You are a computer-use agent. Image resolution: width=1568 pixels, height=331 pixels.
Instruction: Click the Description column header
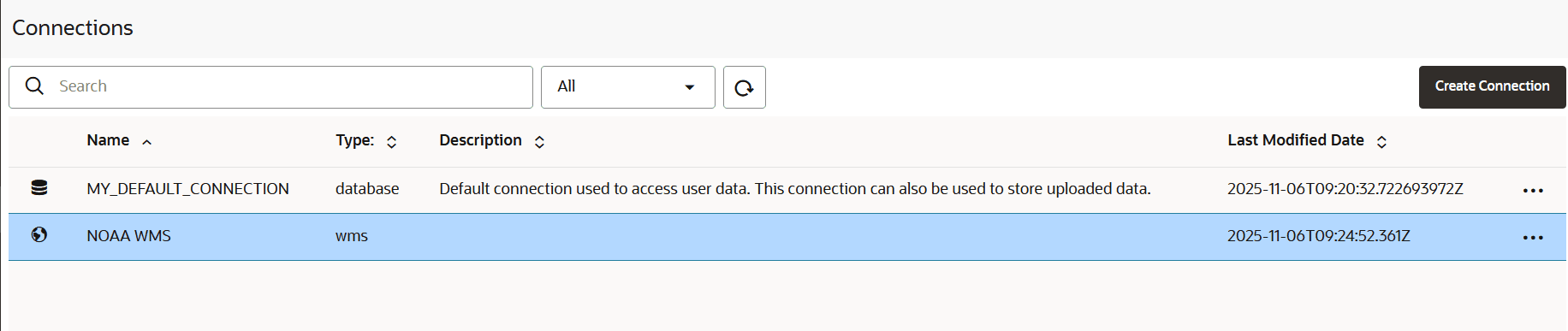coord(480,140)
